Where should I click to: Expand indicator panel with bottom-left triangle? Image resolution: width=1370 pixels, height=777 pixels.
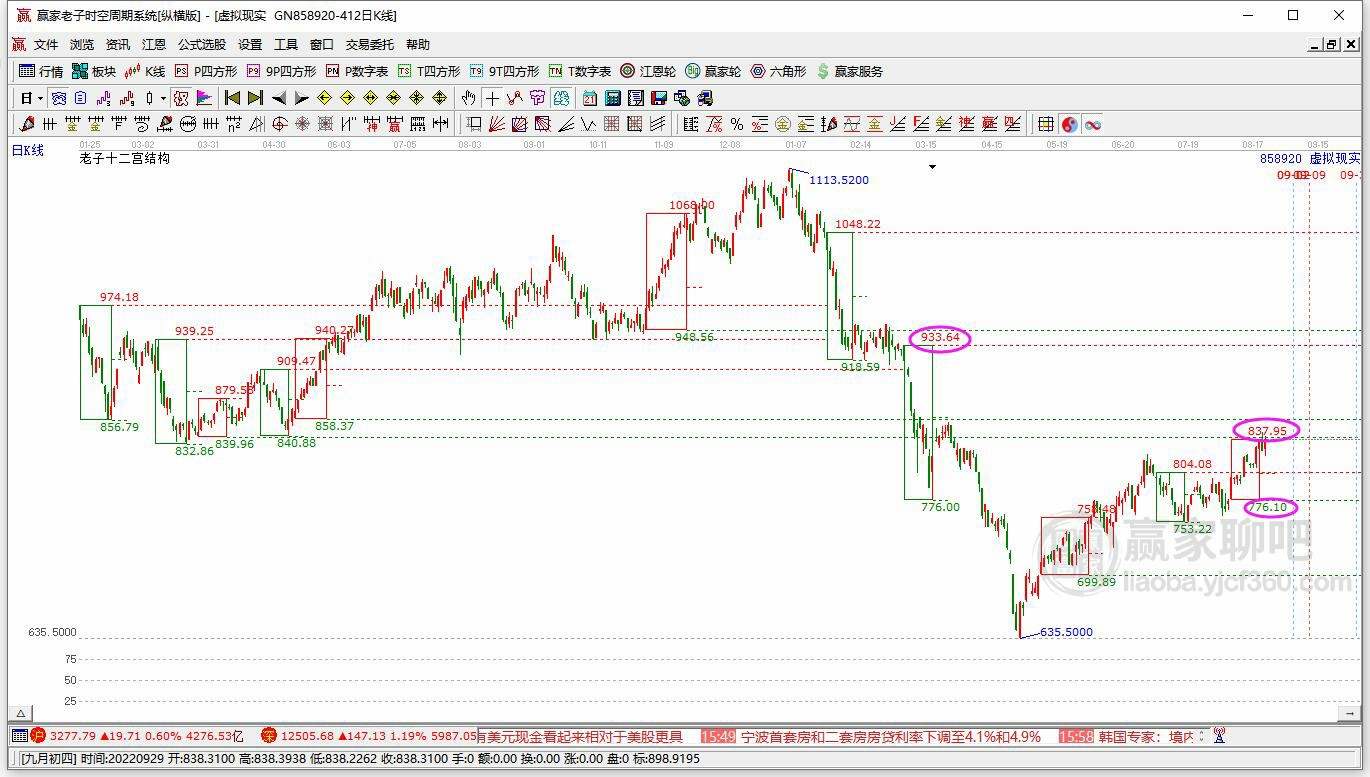(x=20, y=713)
